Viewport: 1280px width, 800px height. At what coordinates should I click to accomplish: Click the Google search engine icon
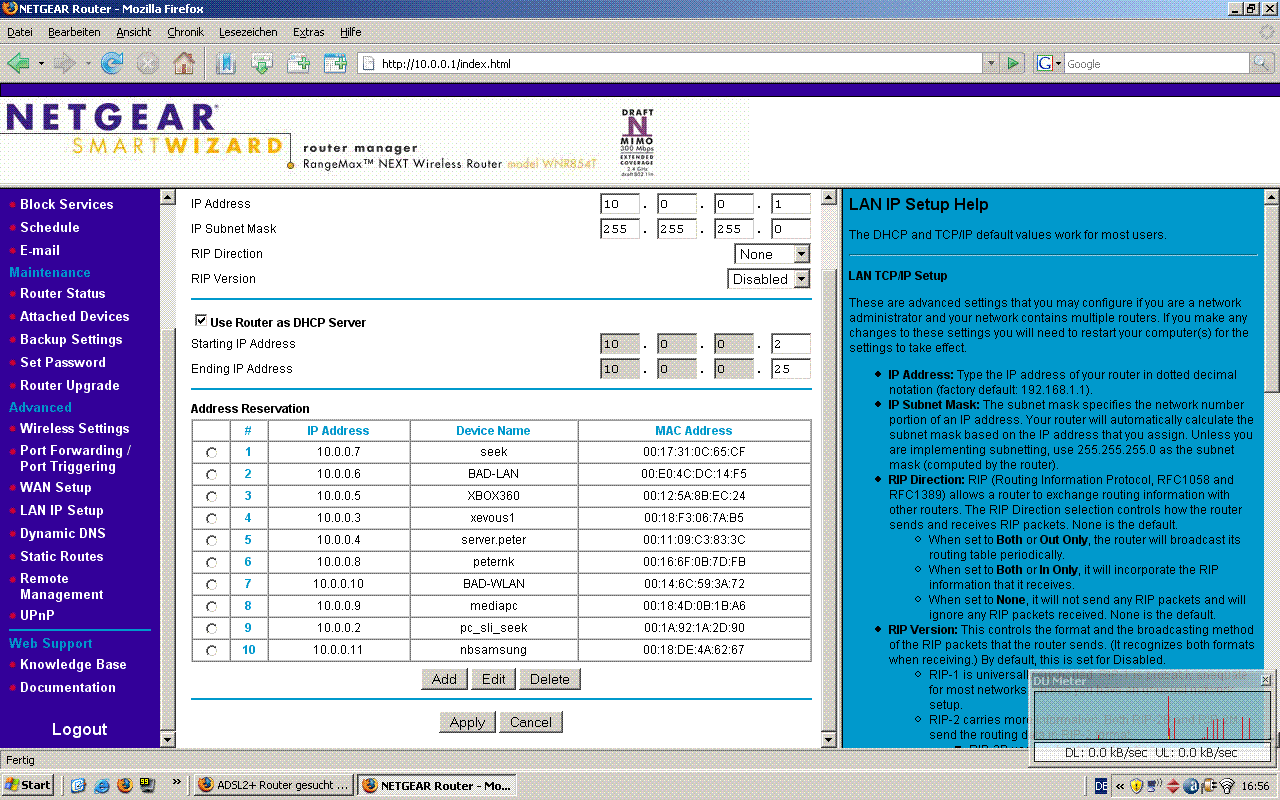click(1045, 63)
